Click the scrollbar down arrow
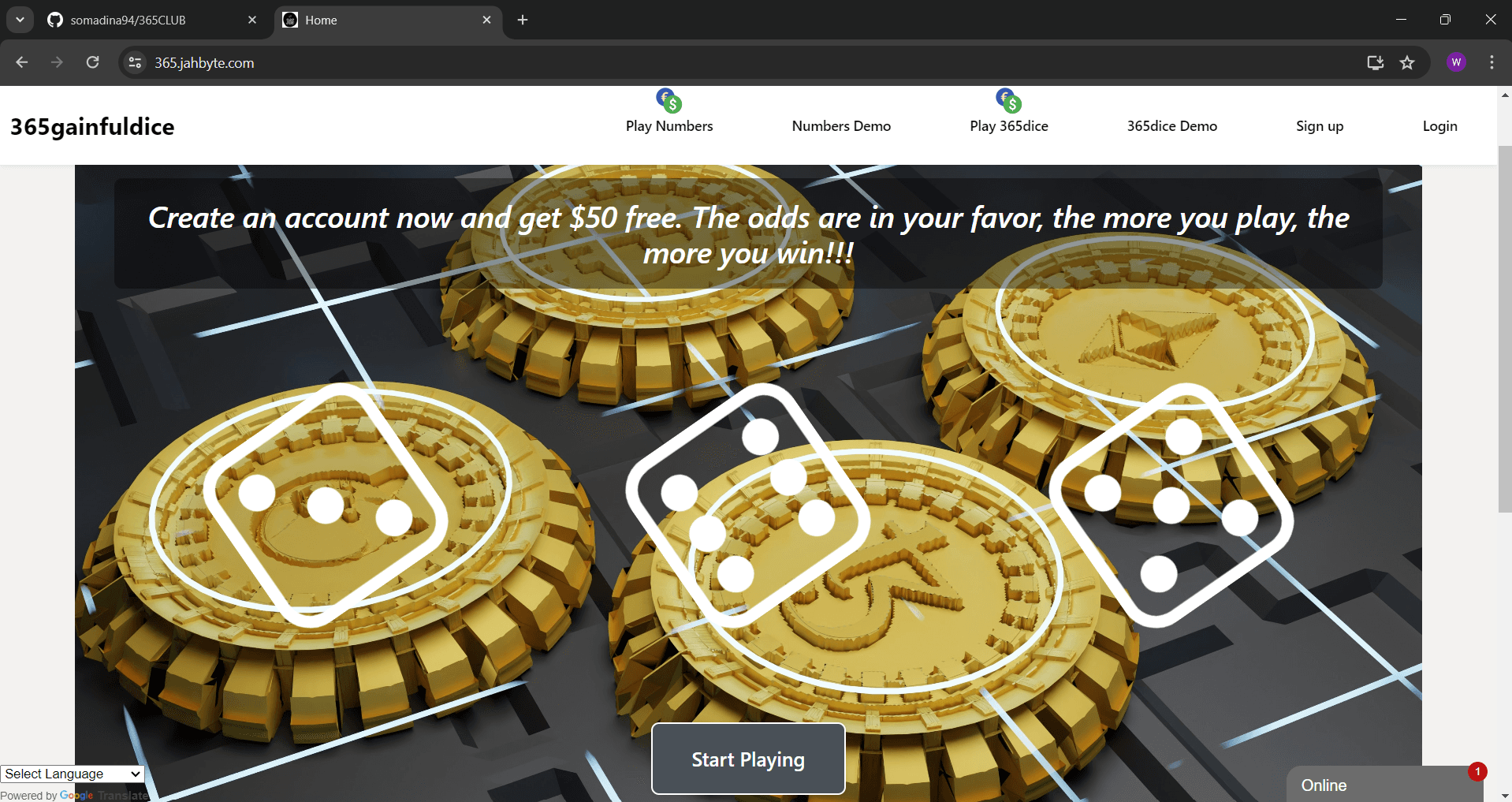The height and width of the screenshot is (802, 1512). coord(1504,796)
